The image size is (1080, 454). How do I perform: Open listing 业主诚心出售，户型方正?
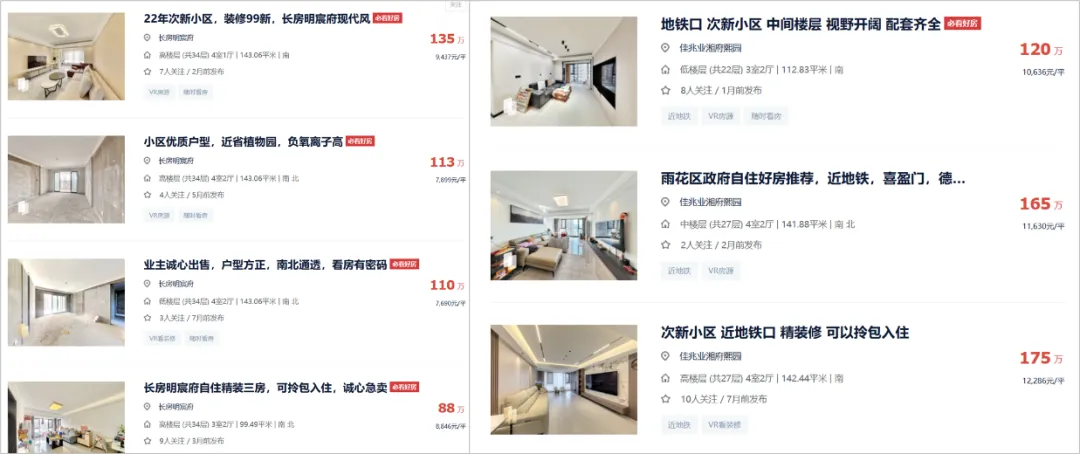tap(265, 265)
